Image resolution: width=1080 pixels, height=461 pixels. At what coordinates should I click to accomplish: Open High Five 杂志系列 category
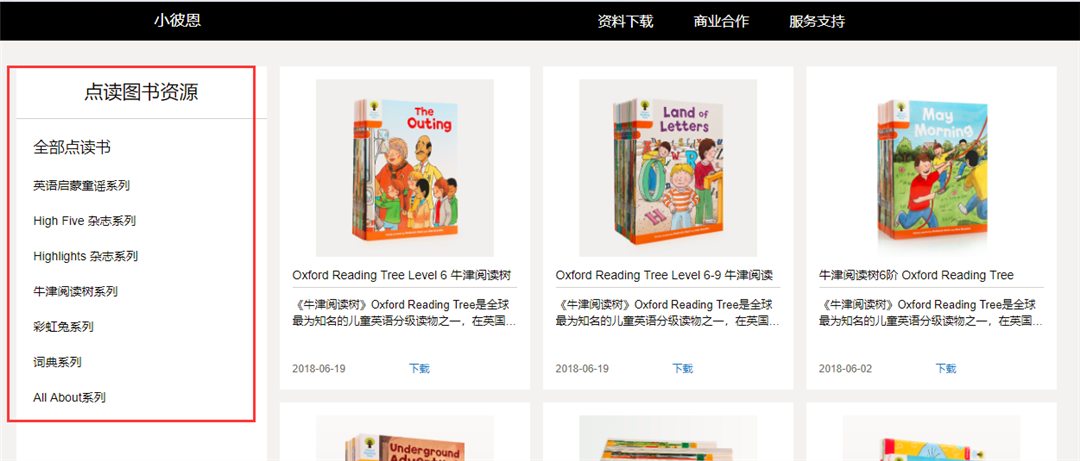(x=84, y=221)
